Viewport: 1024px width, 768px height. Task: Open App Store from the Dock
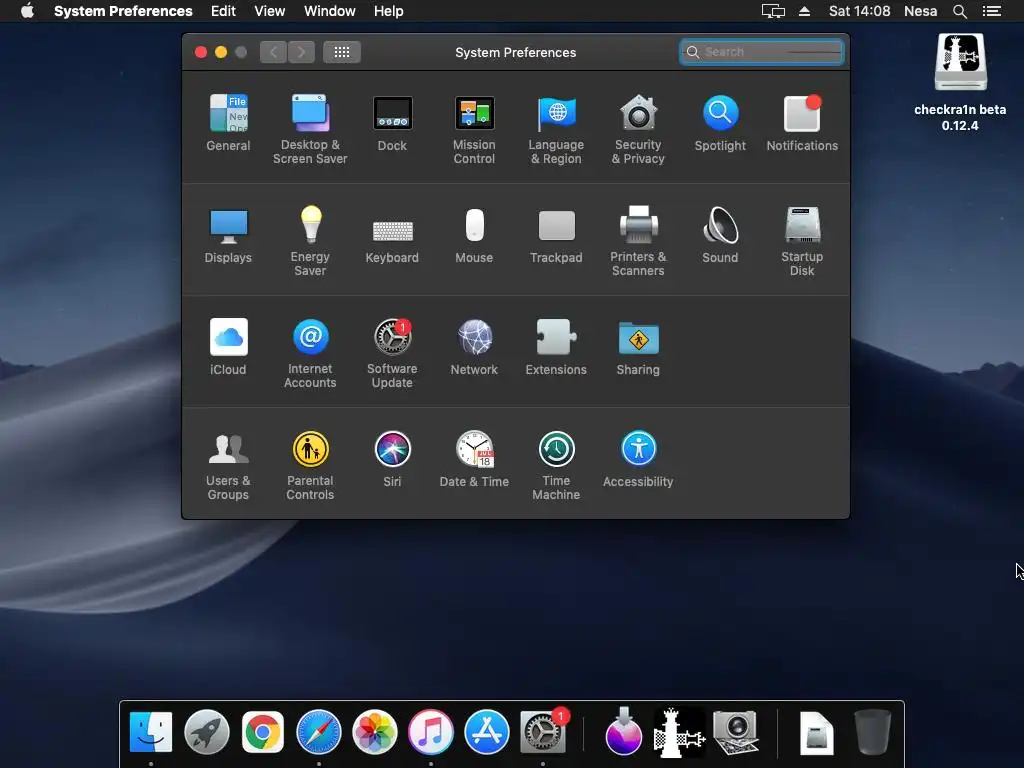pos(487,732)
